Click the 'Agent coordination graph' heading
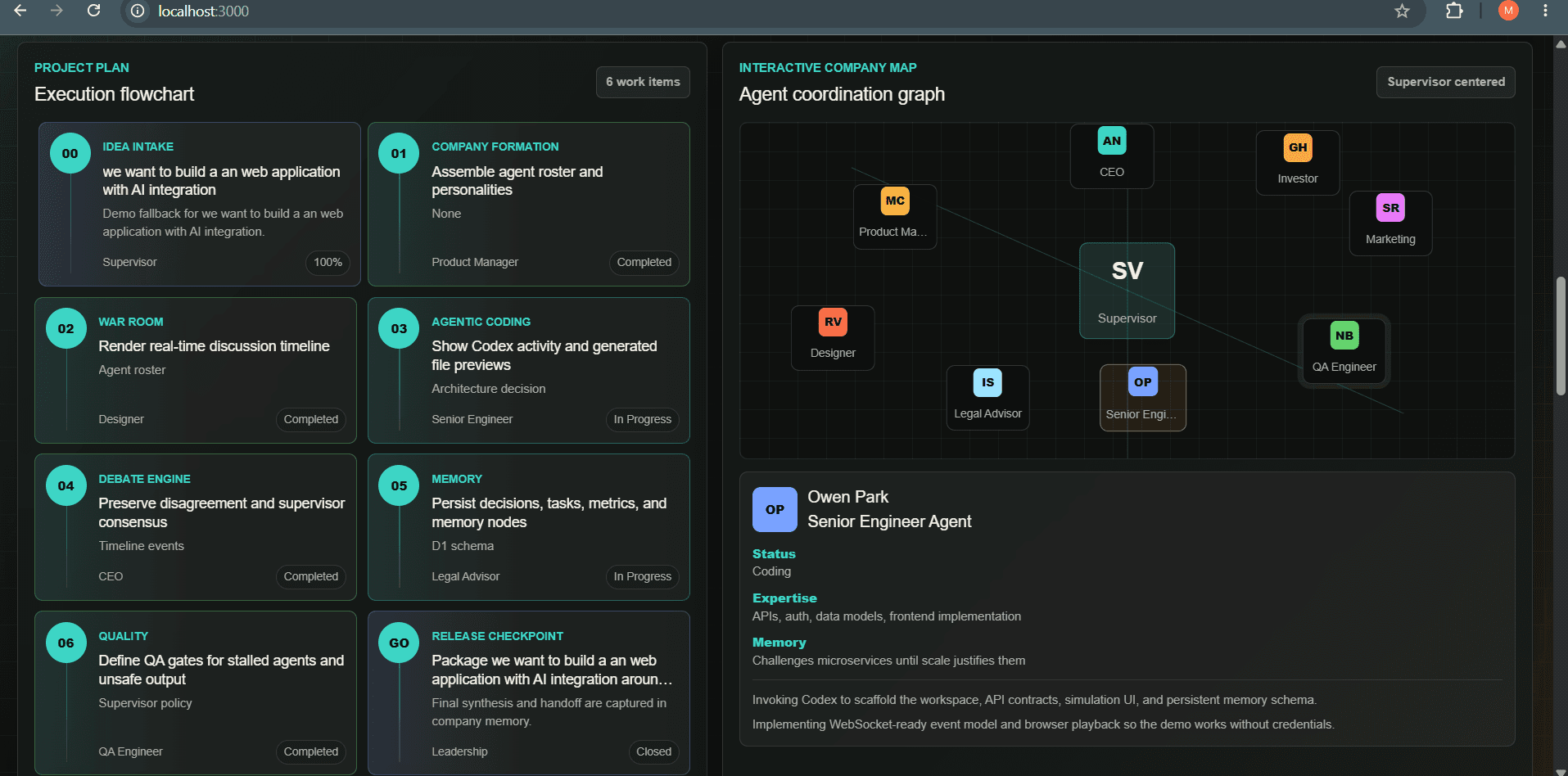The image size is (1568, 776). click(842, 94)
